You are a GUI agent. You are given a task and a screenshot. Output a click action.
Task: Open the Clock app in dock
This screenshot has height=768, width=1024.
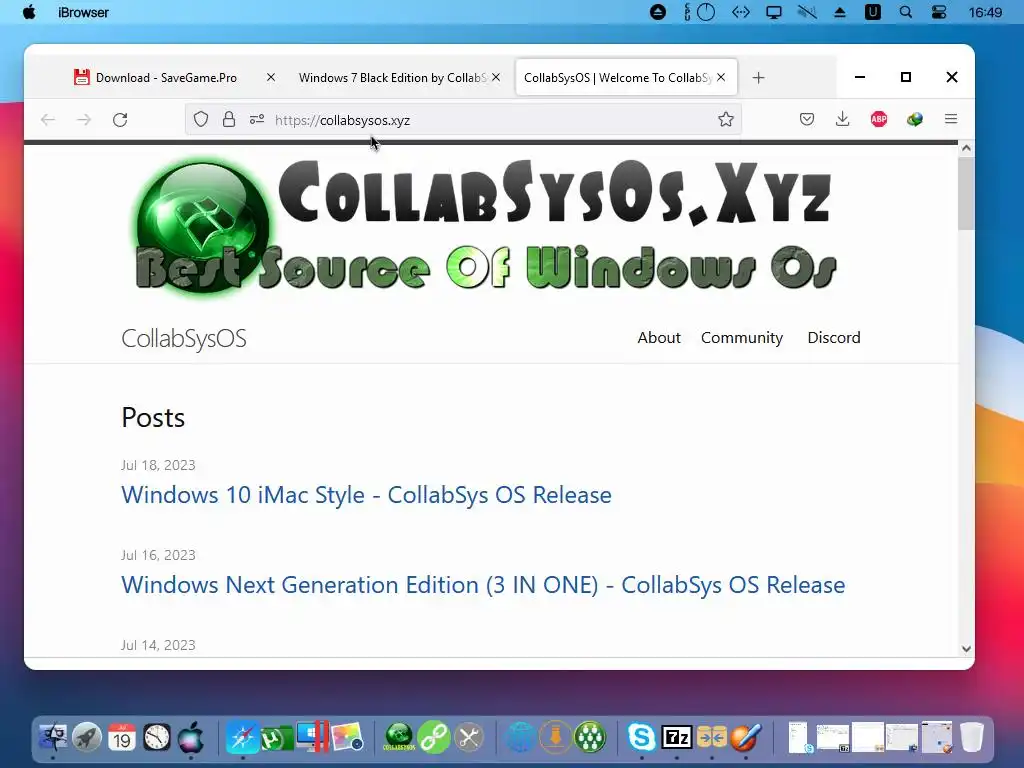pos(157,737)
